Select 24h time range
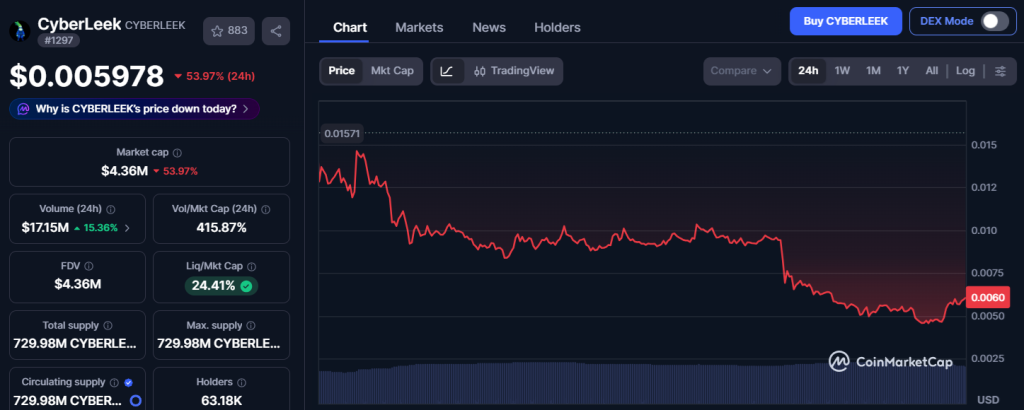The width and height of the screenshot is (1024, 410). [x=808, y=71]
